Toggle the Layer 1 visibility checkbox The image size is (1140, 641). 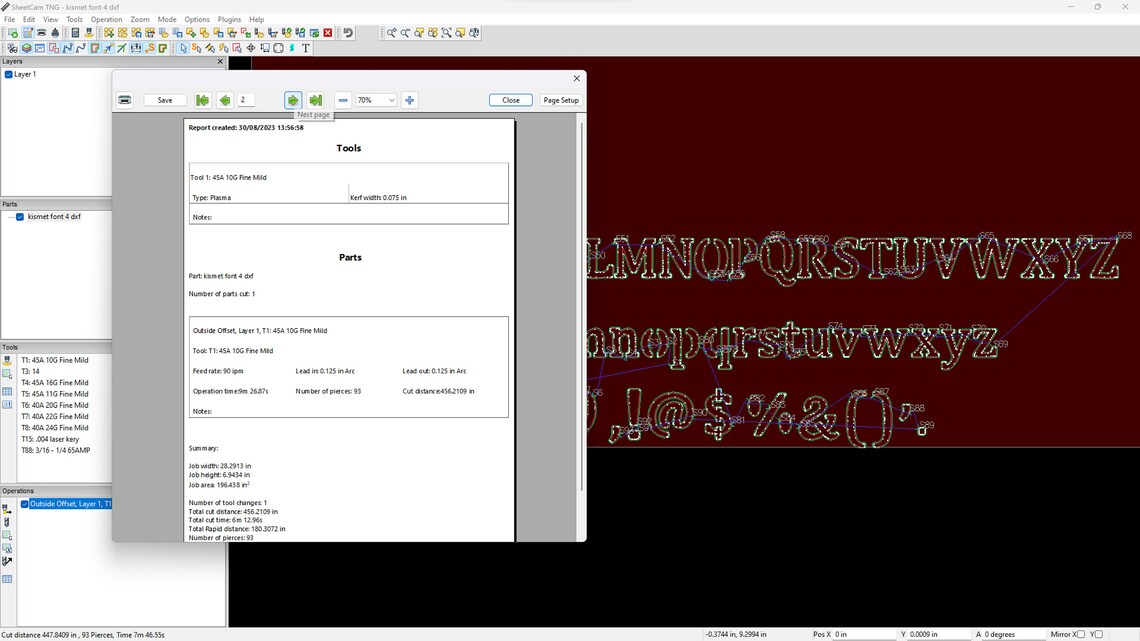tap(9, 73)
